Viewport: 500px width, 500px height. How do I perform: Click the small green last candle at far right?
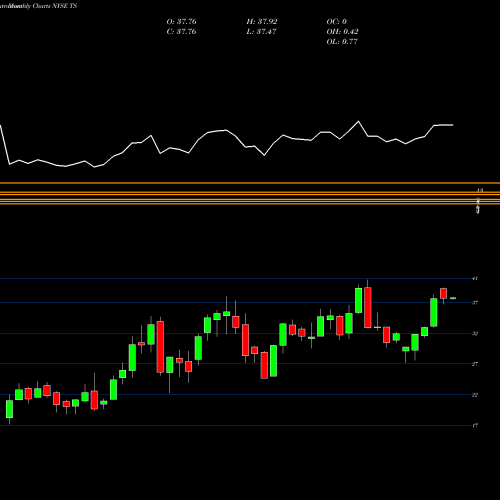coord(453,298)
